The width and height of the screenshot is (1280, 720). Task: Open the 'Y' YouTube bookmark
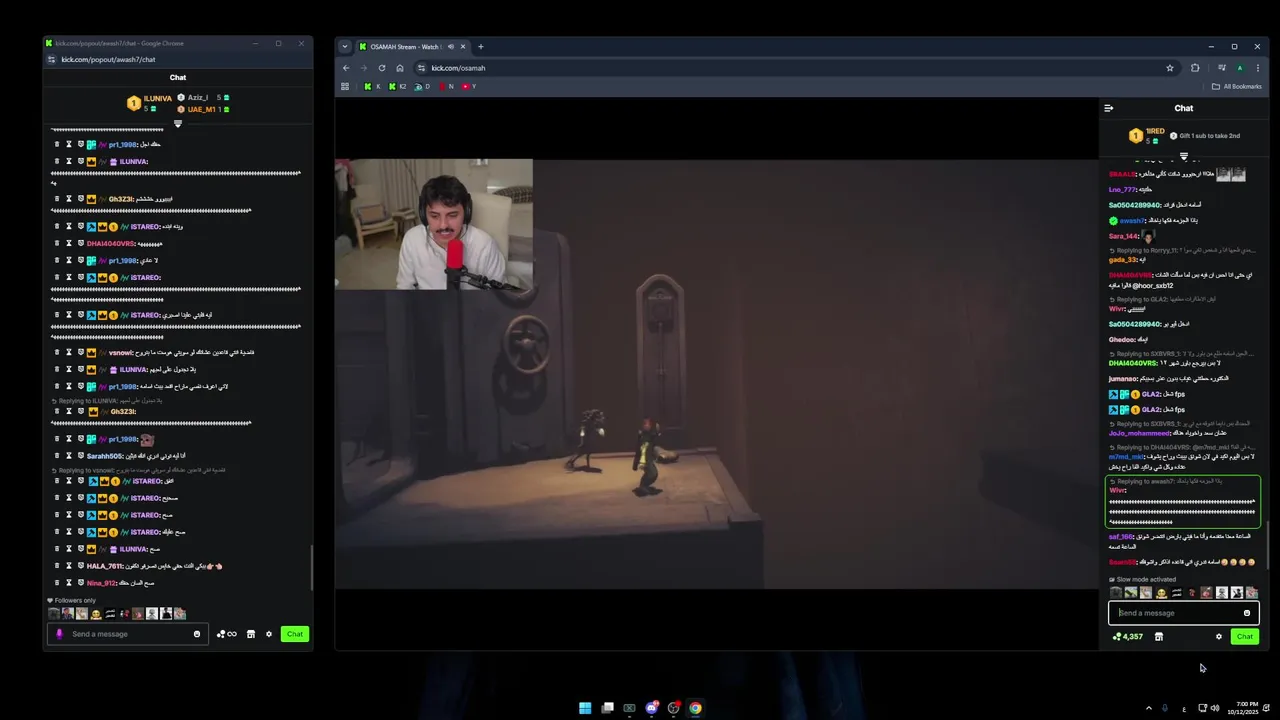coord(469,87)
